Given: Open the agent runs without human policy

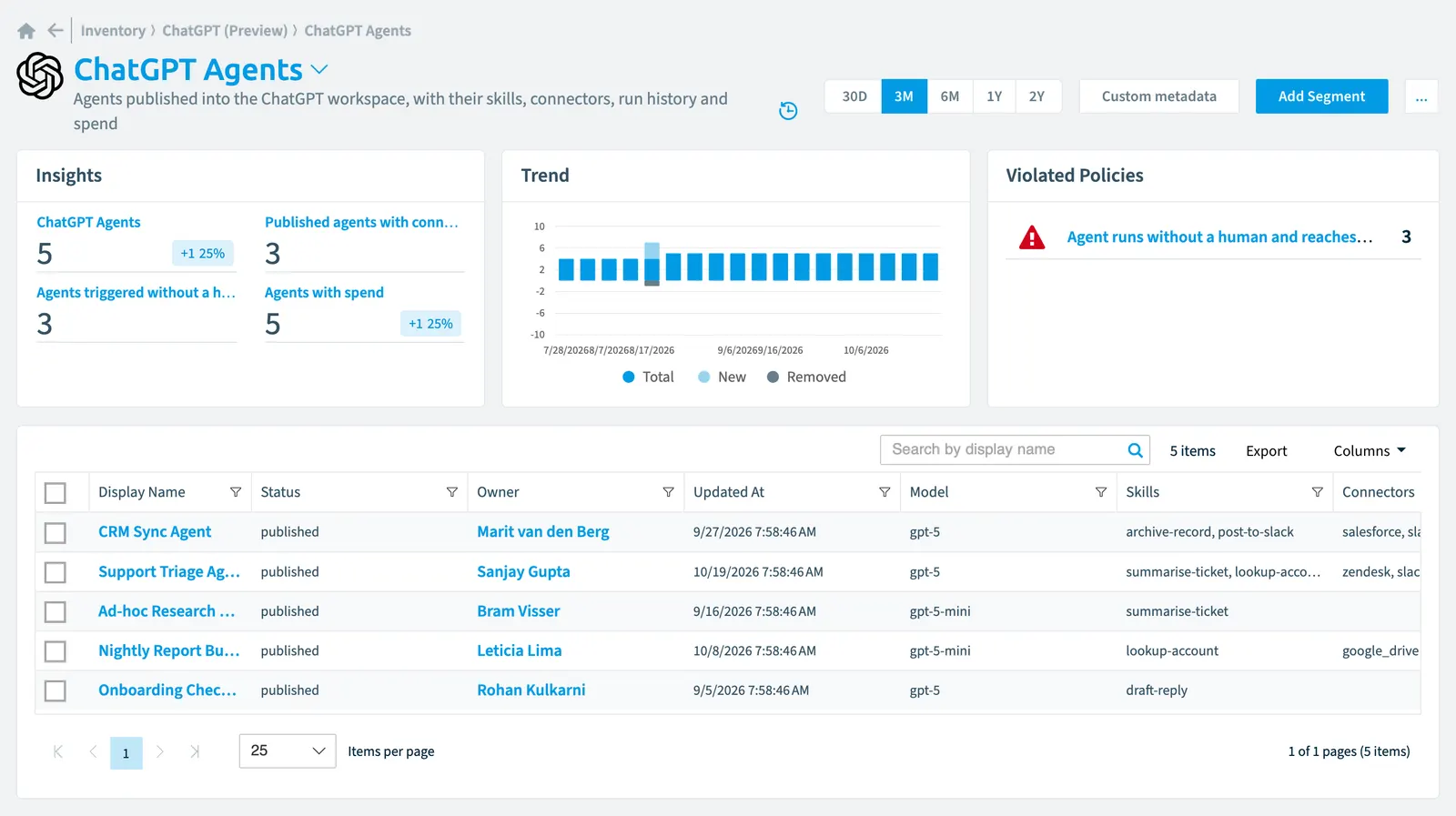Looking at the screenshot, I should (x=1219, y=237).
